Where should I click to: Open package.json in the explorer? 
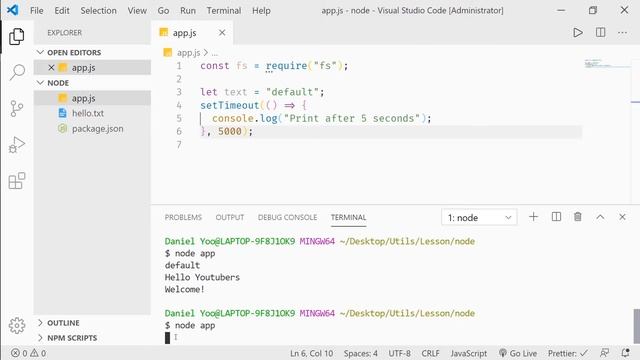97,129
